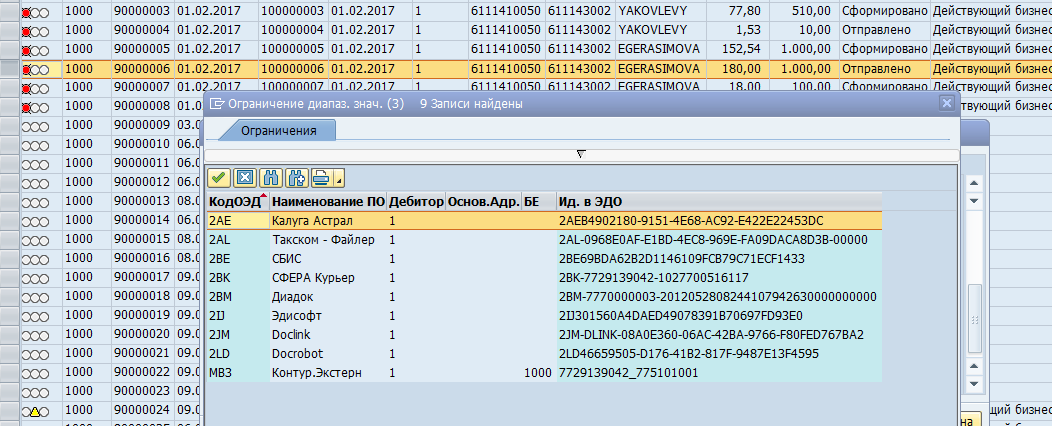Select row 90000006 using its left row selector
This screenshot has width=1052, height=426.
[9, 69]
